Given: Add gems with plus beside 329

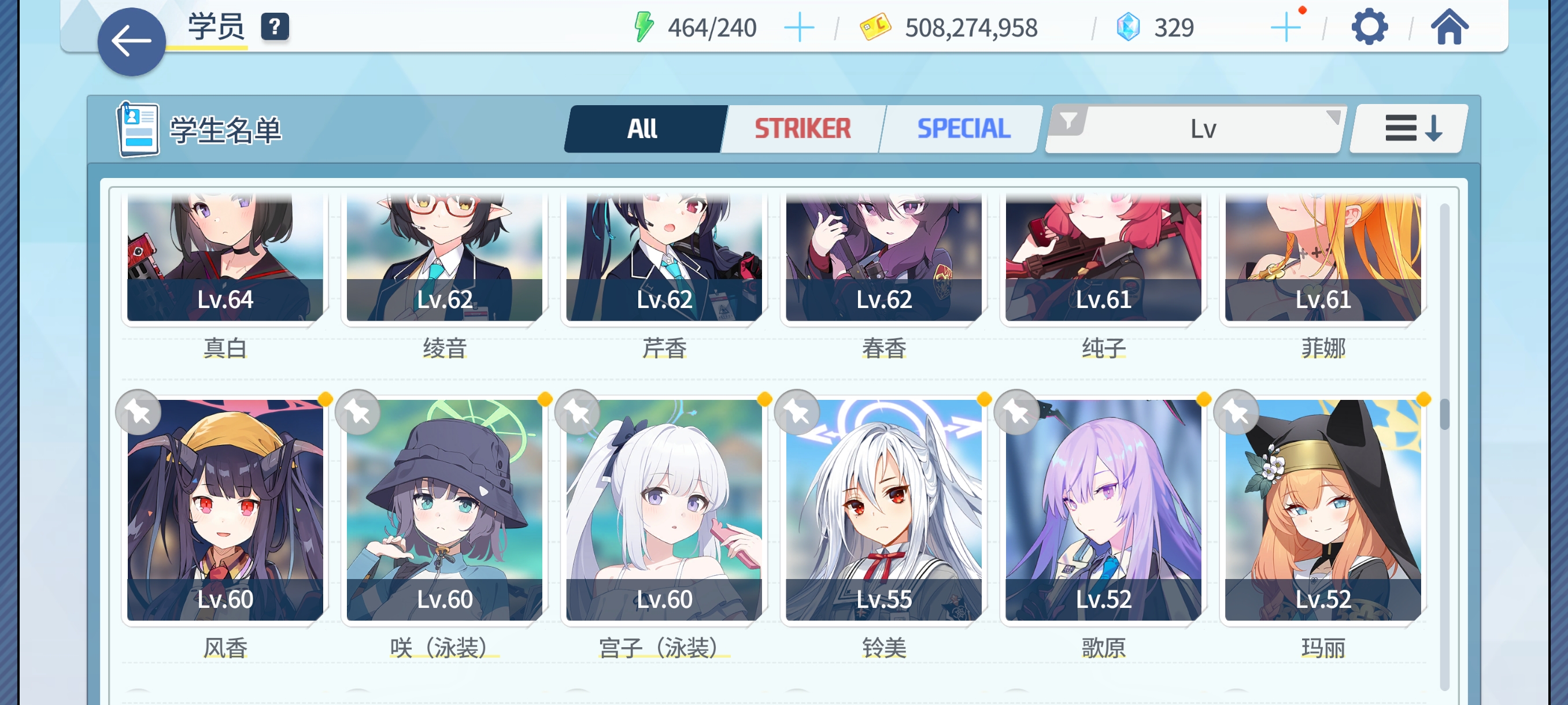Looking at the screenshot, I should pos(1286,28).
